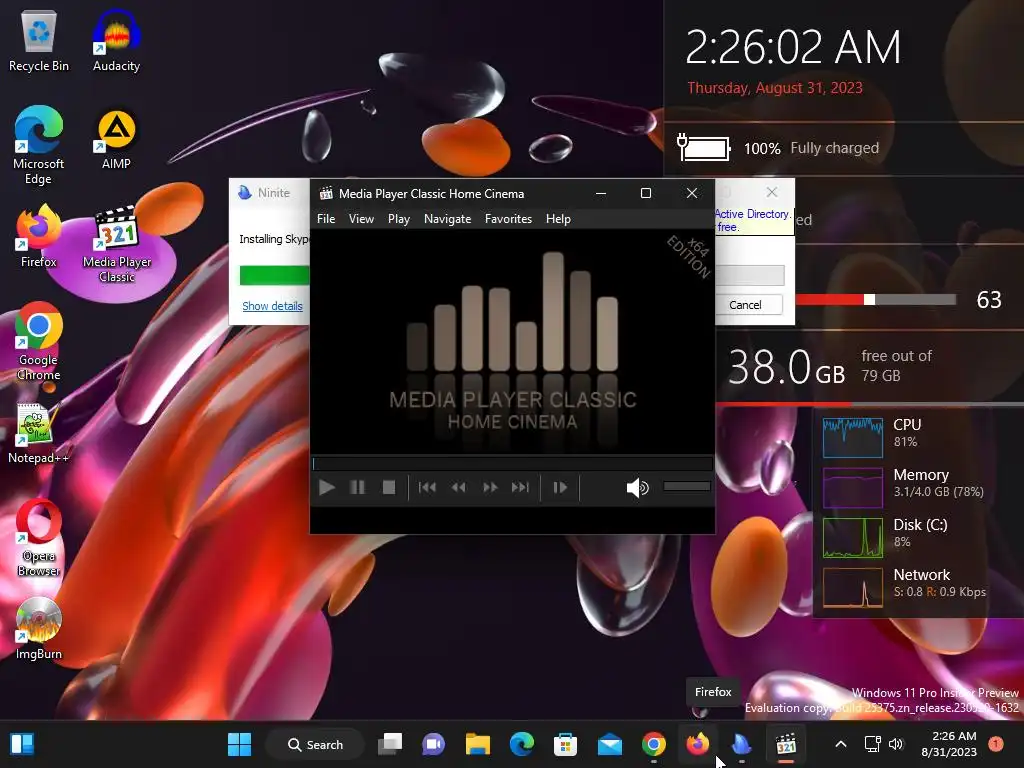Open Task View from taskbar
Image resolution: width=1024 pixels, height=768 pixels.
(x=391, y=744)
